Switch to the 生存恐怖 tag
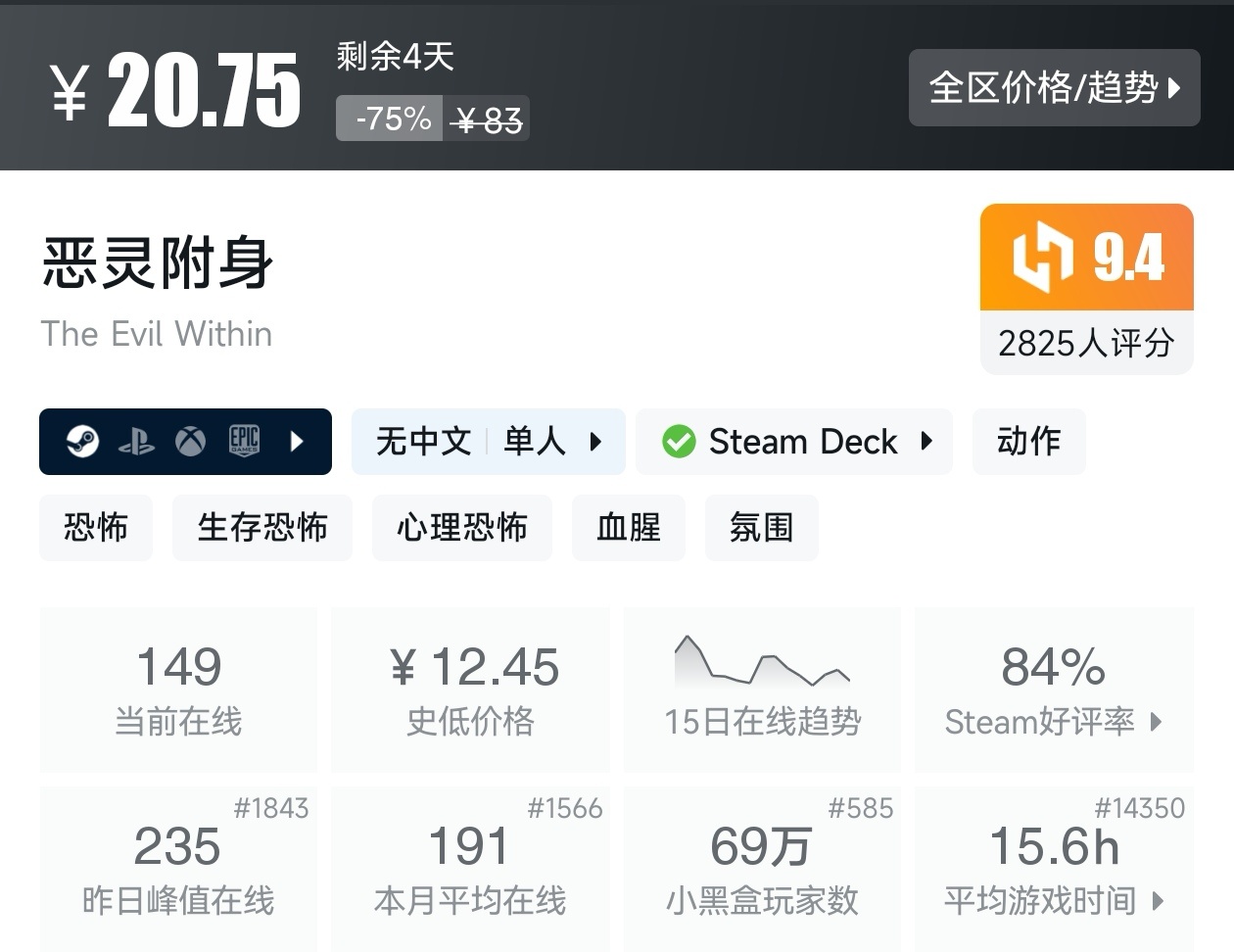1234x952 pixels. coord(261,528)
